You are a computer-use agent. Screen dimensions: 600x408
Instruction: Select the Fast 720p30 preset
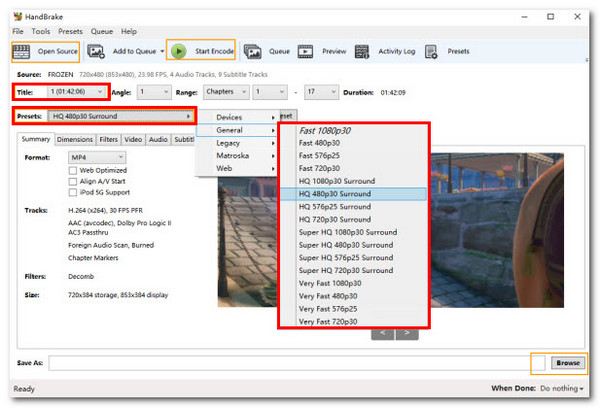click(x=354, y=168)
